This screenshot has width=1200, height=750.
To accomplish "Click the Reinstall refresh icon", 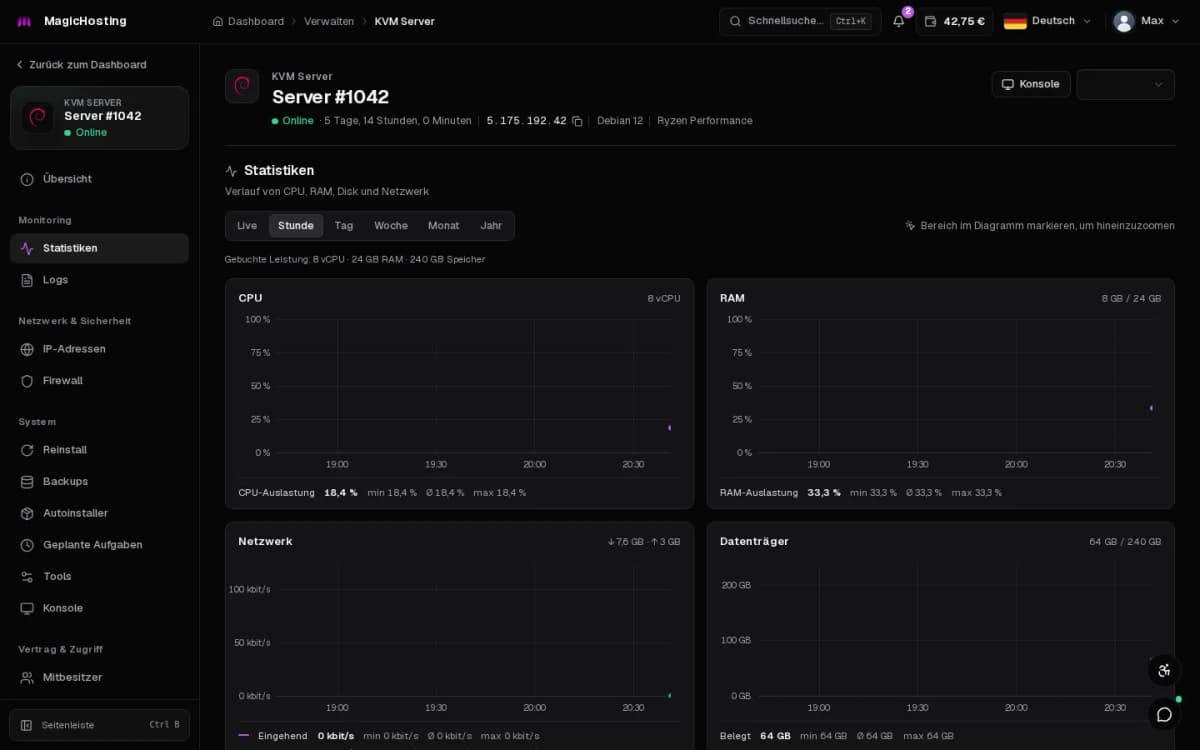I will [27, 450].
